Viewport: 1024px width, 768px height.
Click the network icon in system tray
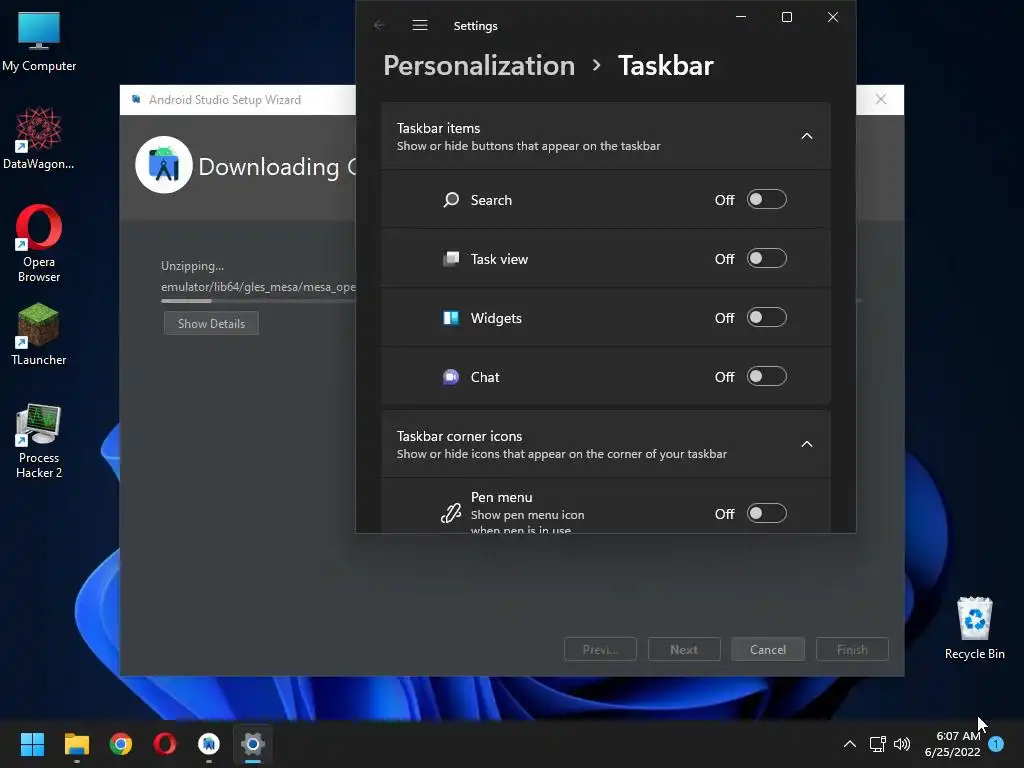[x=877, y=744]
